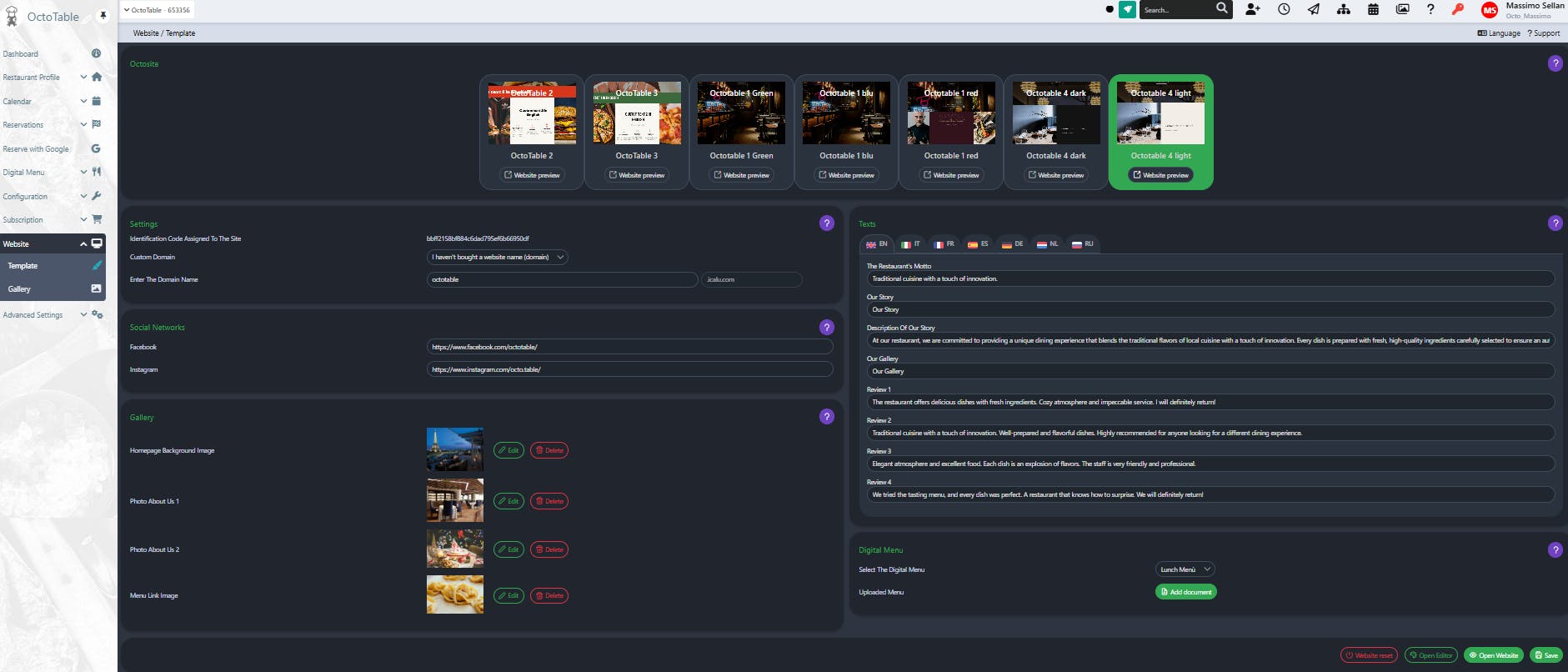Edit the Homepage Background Image
The height and width of the screenshot is (672, 1568).
[508, 450]
